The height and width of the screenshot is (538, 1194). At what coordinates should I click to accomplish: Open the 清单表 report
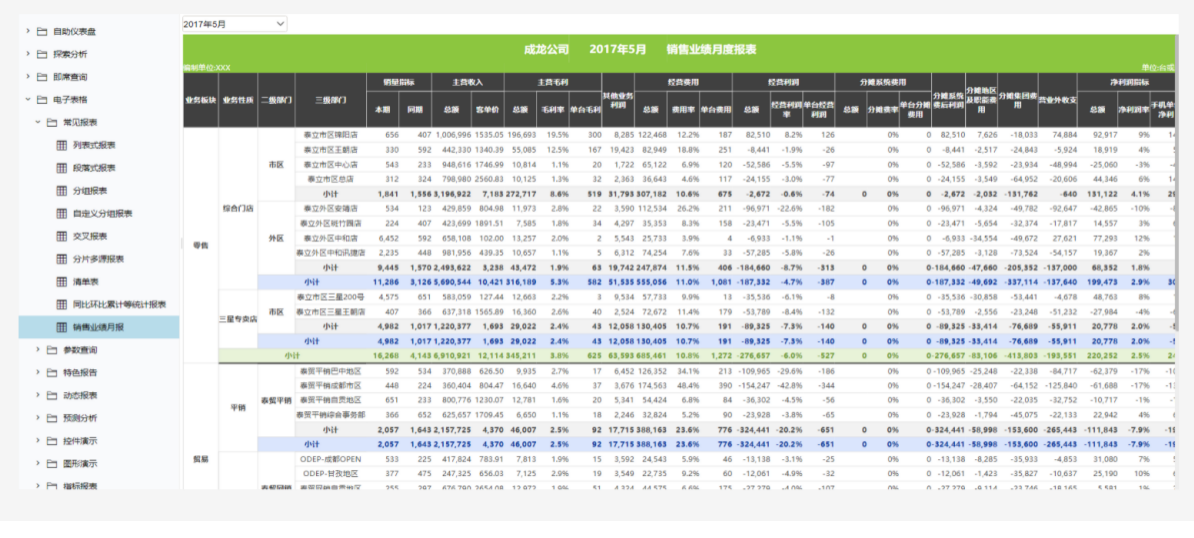[86, 282]
